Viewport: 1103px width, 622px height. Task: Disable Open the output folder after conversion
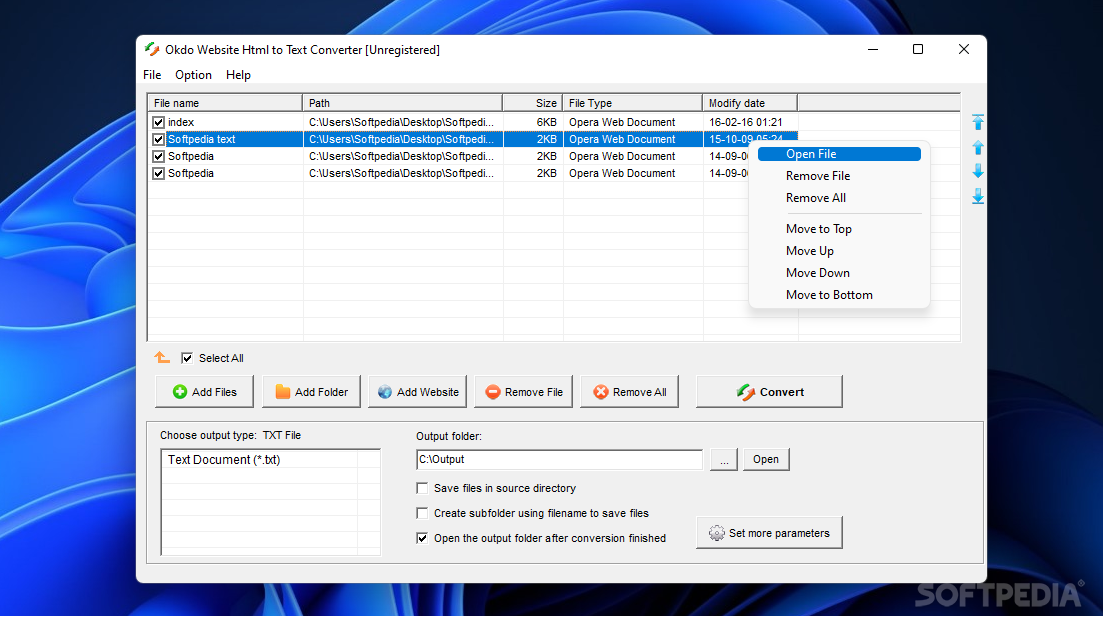(422, 538)
